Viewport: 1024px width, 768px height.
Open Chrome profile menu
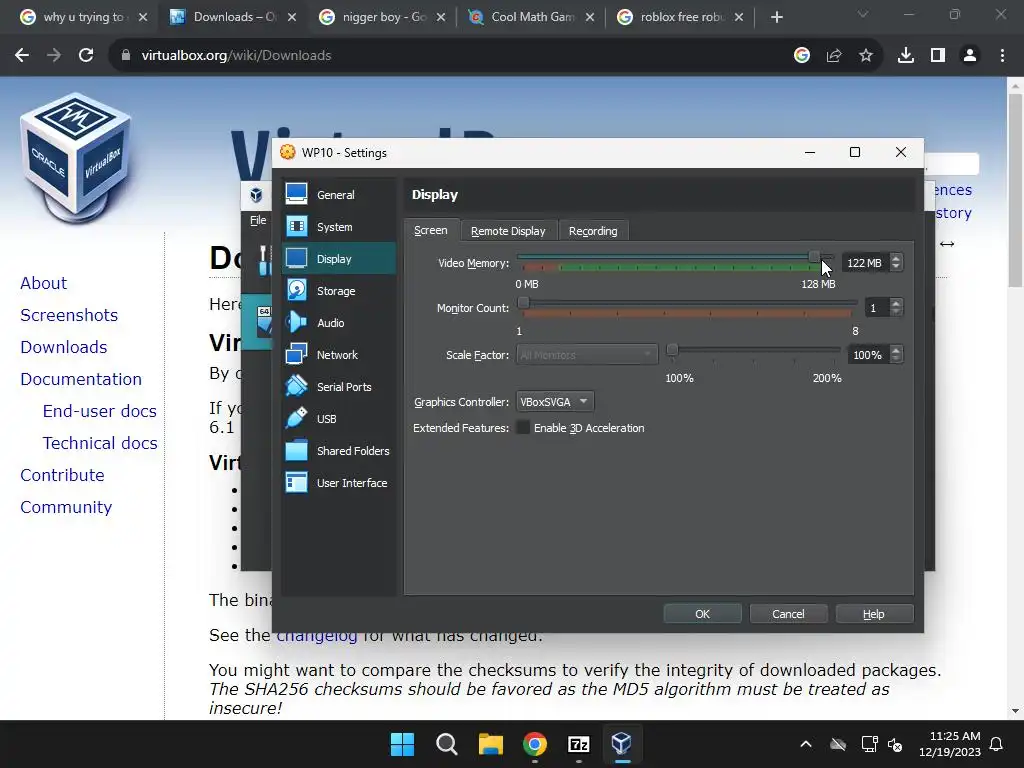970,56
